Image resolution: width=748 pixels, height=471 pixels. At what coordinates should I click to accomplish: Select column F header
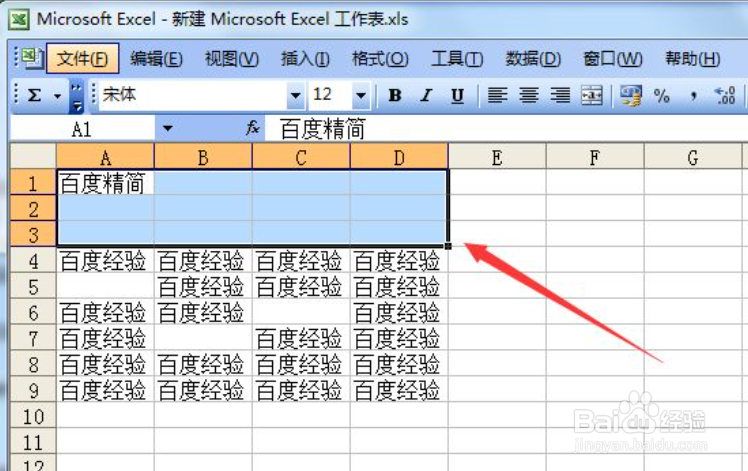(595, 157)
